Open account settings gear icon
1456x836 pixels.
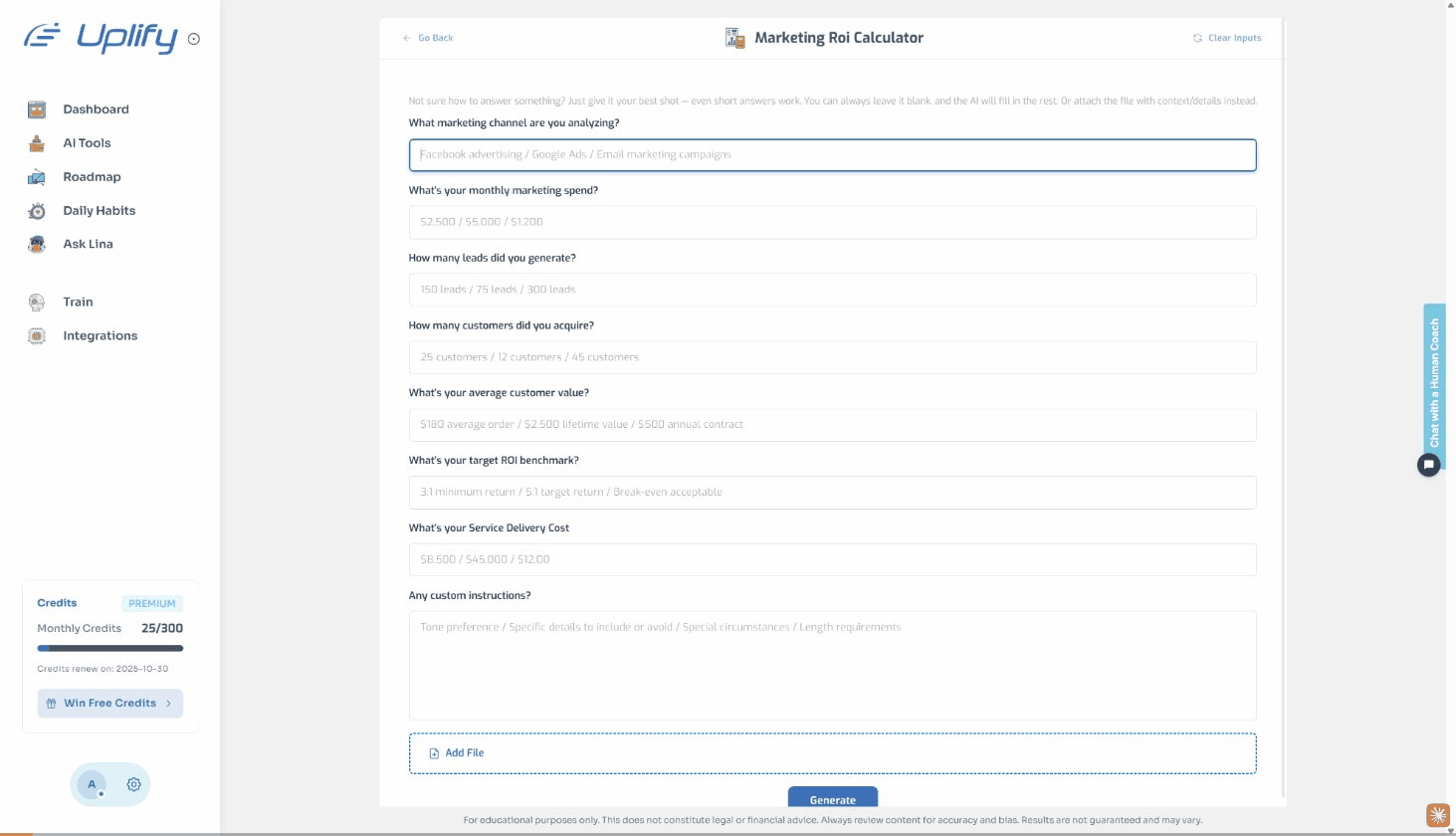coord(133,784)
